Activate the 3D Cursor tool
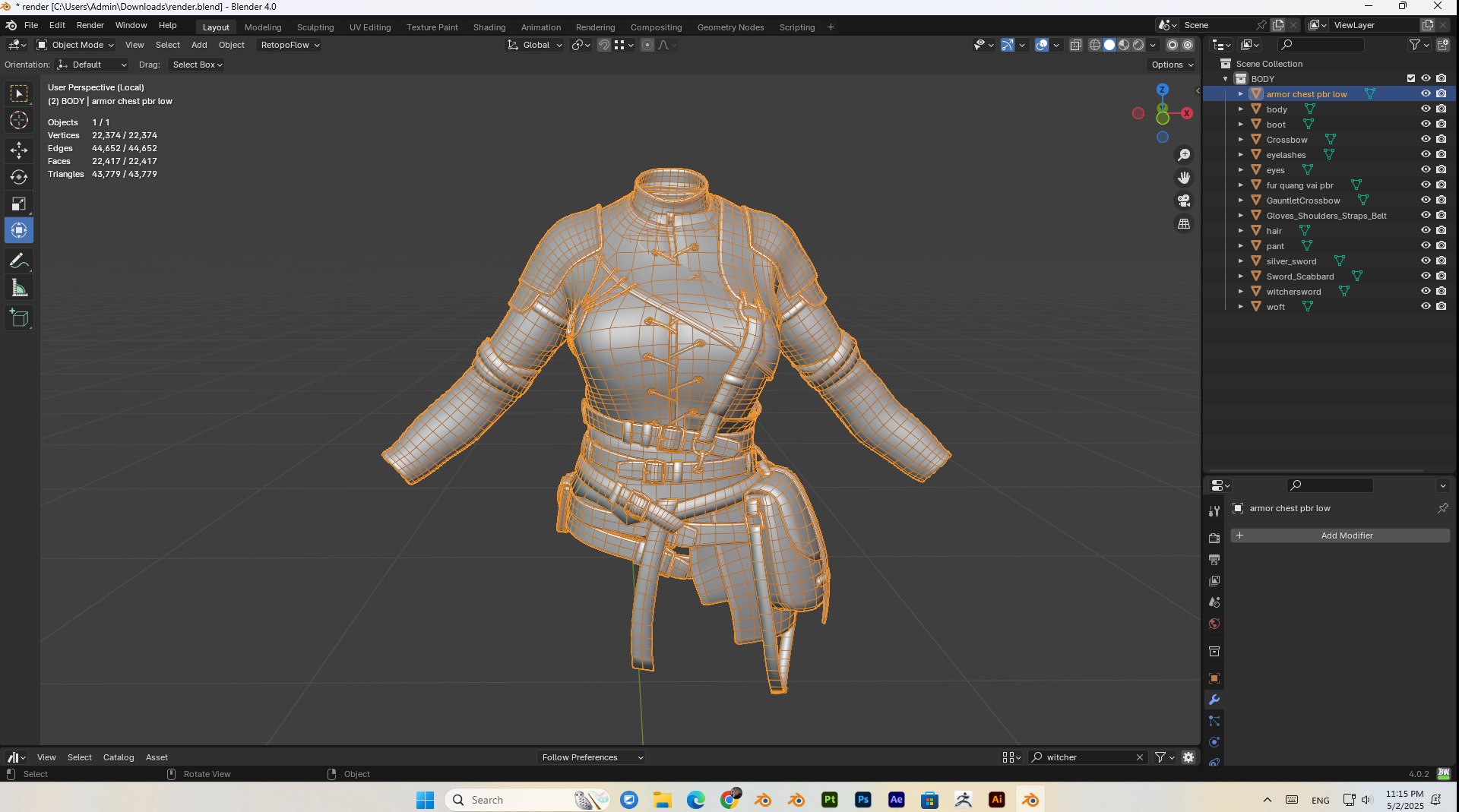Image resolution: width=1459 pixels, height=812 pixels. [19, 120]
